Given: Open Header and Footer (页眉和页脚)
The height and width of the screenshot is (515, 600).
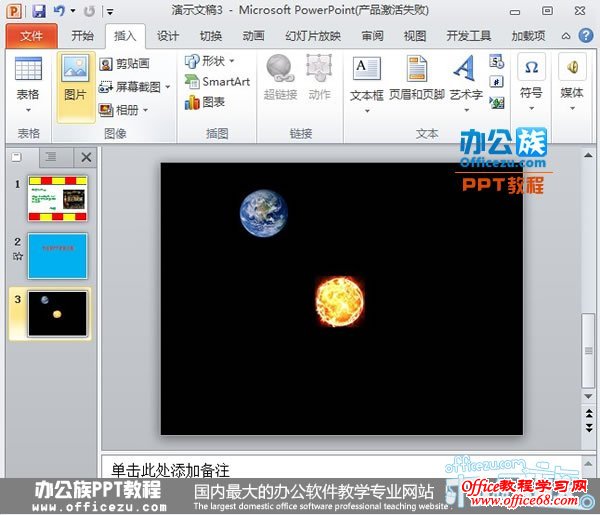Looking at the screenshot, I should tap(415, 80).
